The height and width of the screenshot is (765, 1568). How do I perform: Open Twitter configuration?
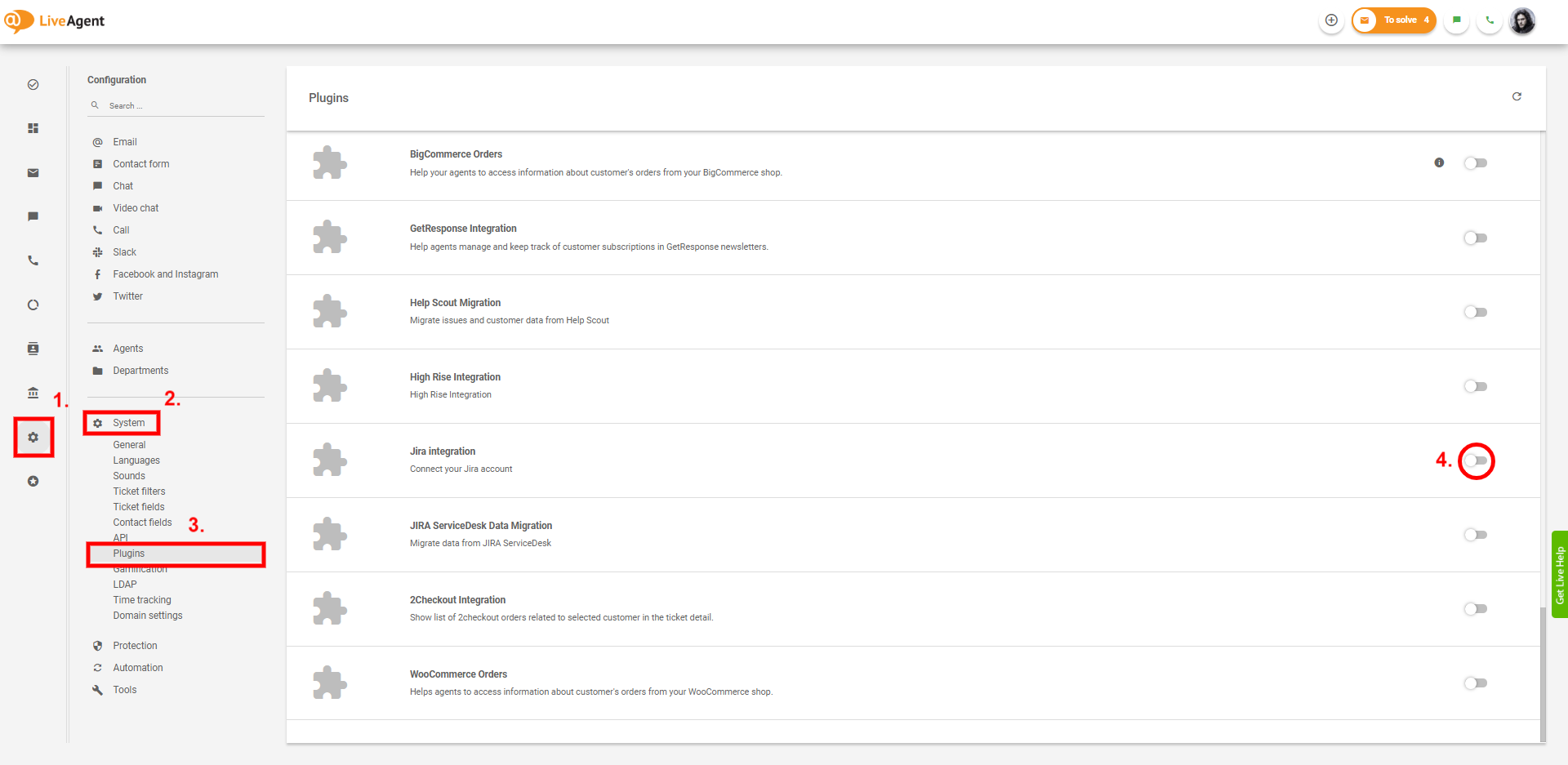click(127, 296)
